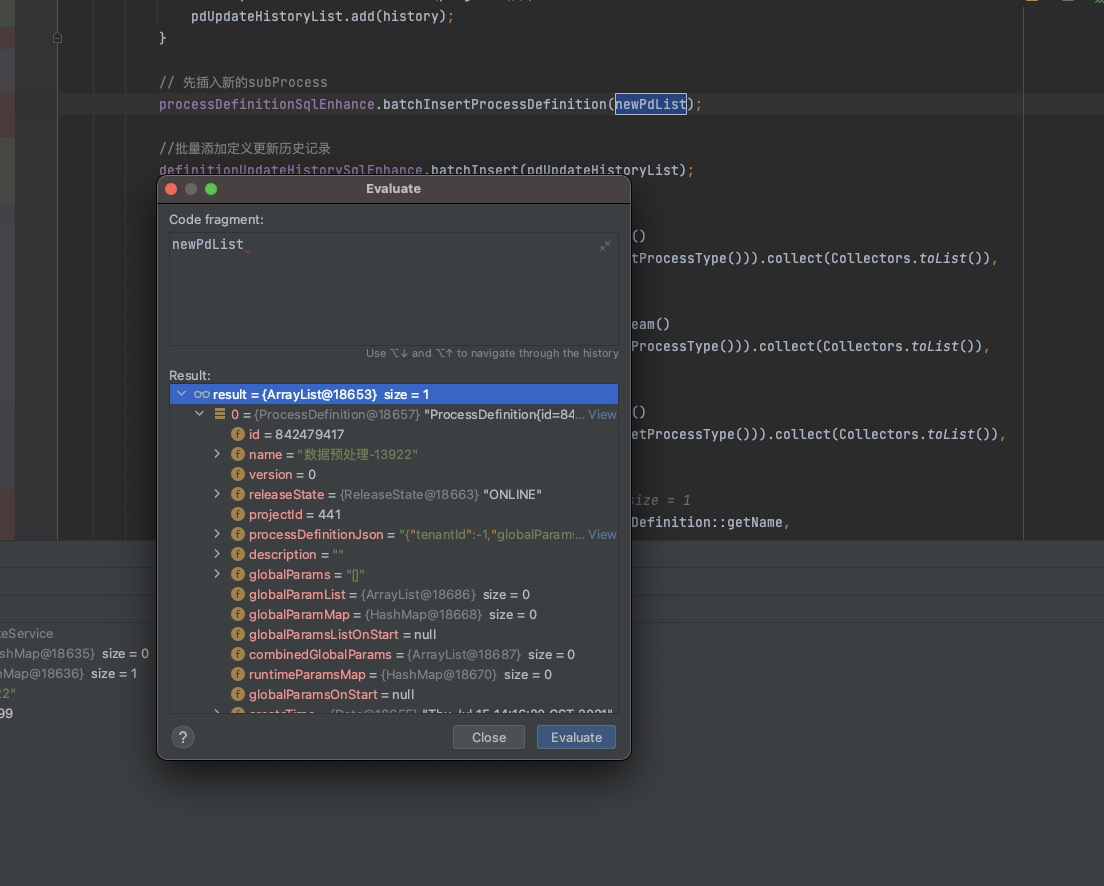
Task: Click the field icon beside version
Action: pyautogui.click(x=238, y=474)
